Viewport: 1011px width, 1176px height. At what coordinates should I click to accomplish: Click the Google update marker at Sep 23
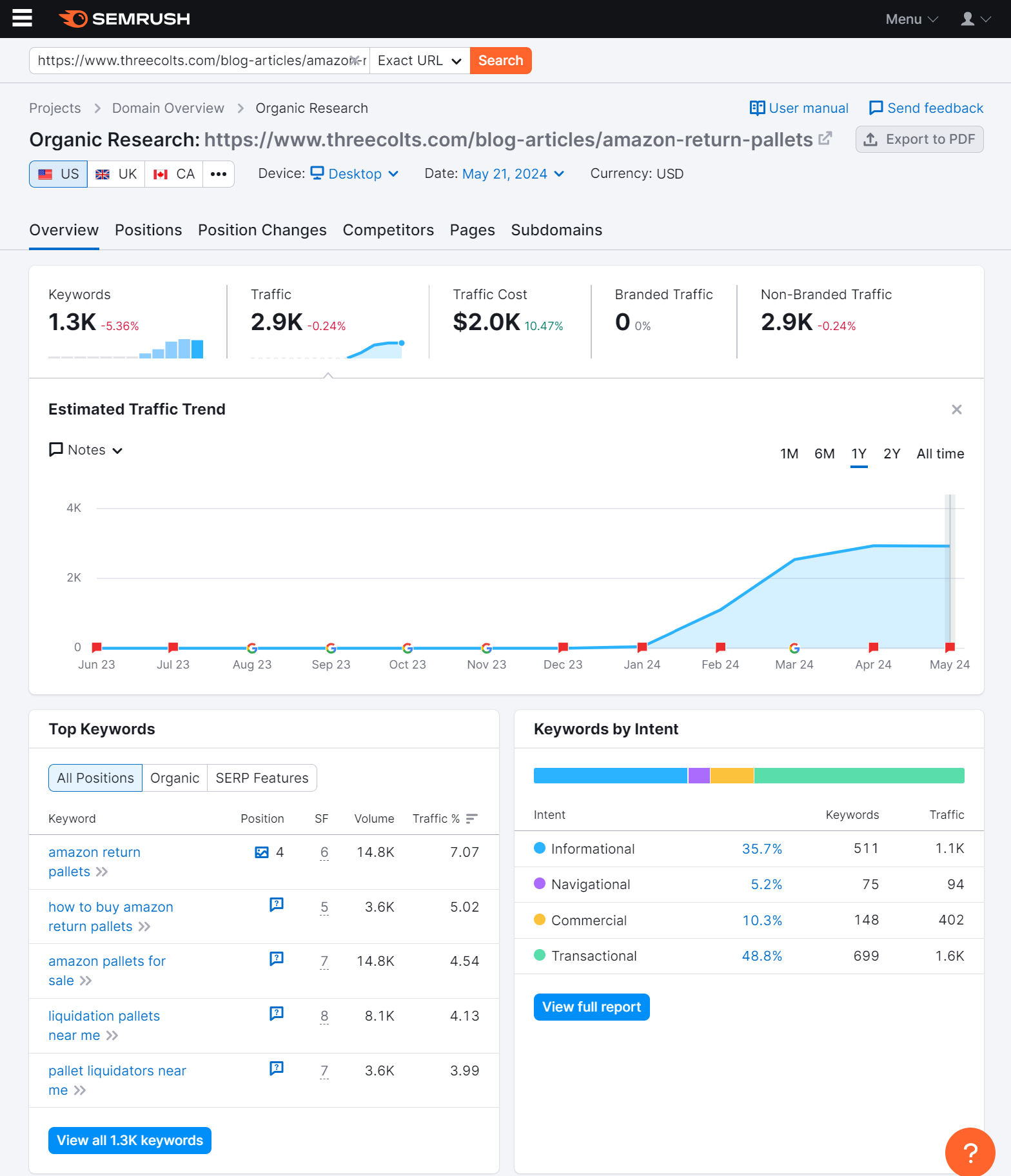point(331,648)
